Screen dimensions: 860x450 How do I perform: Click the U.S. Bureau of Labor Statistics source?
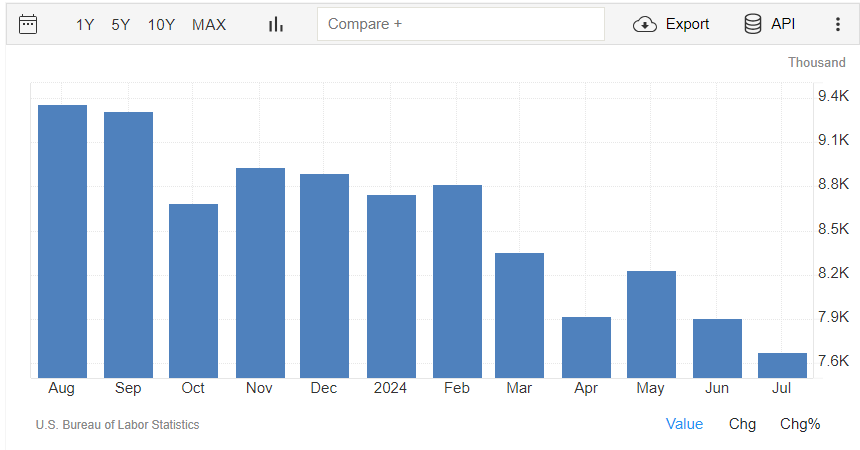117,425
